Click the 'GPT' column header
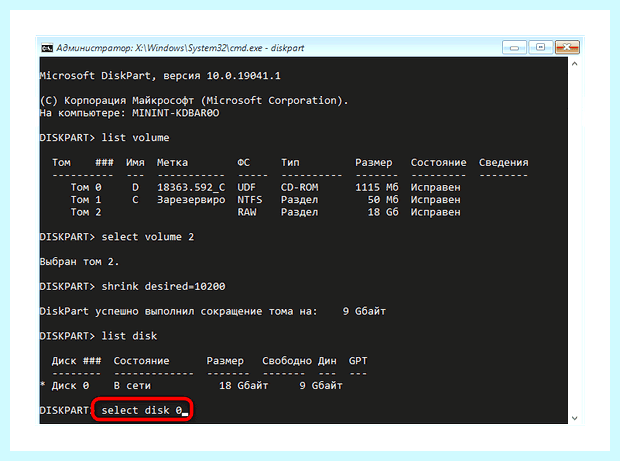620x461 pixels. point(358,361)
